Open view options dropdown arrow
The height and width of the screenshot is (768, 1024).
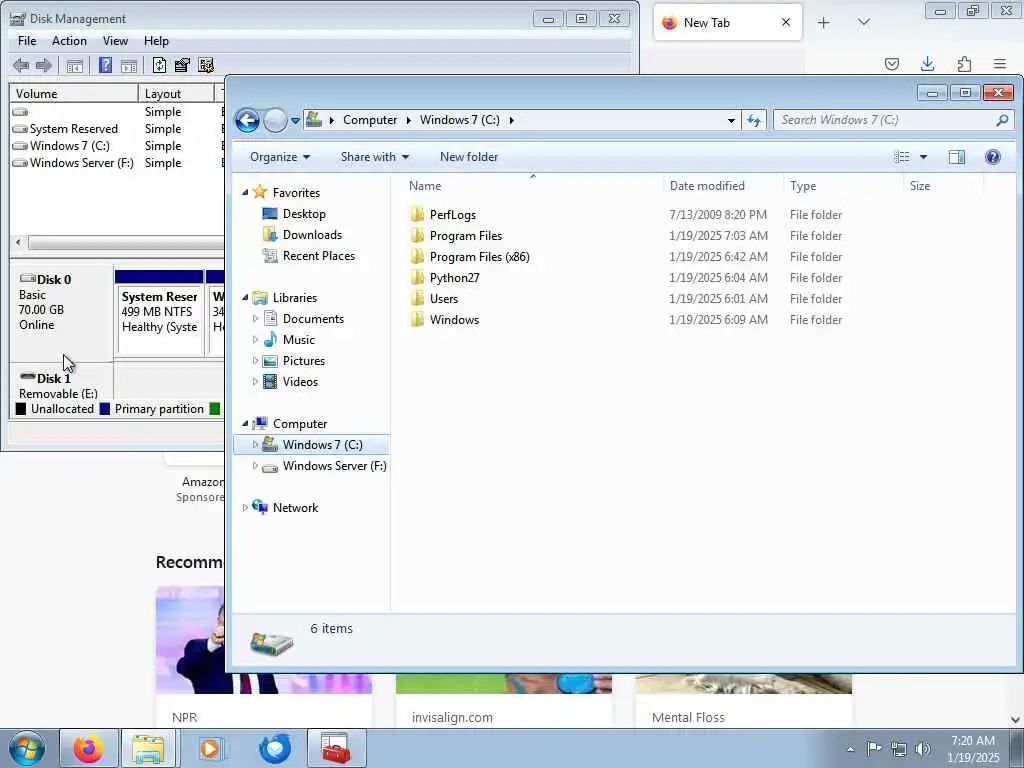923,157
